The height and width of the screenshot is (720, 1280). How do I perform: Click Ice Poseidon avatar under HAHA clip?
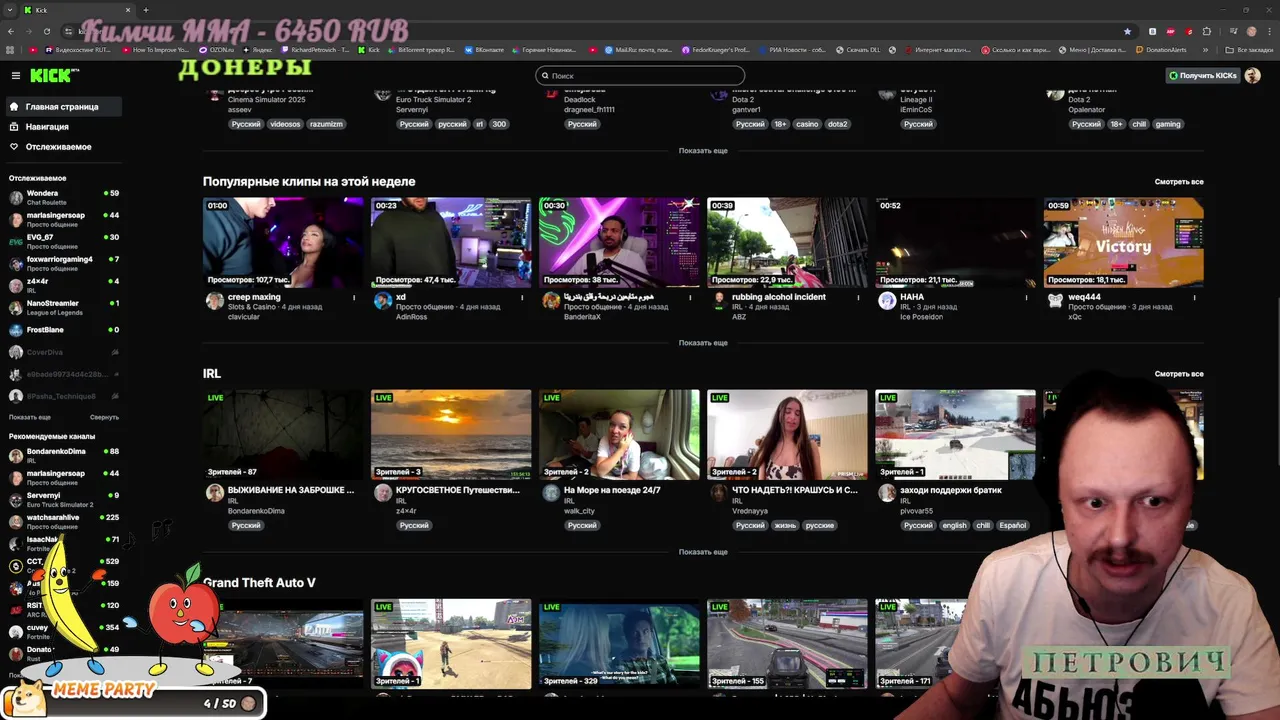click(x=886, y=301)
